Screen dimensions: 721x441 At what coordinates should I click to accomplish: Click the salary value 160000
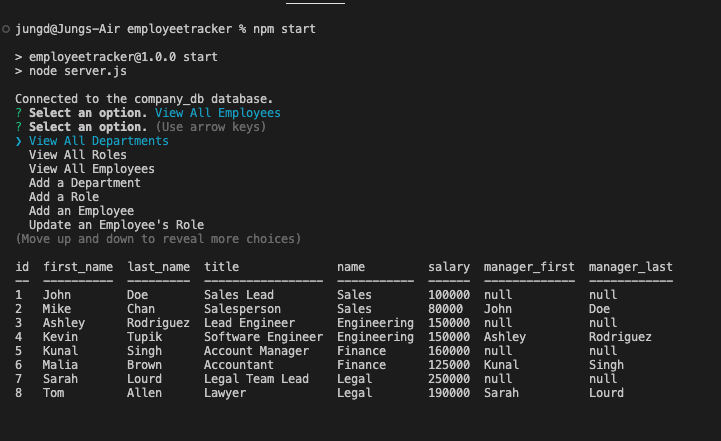pos(449,351)
